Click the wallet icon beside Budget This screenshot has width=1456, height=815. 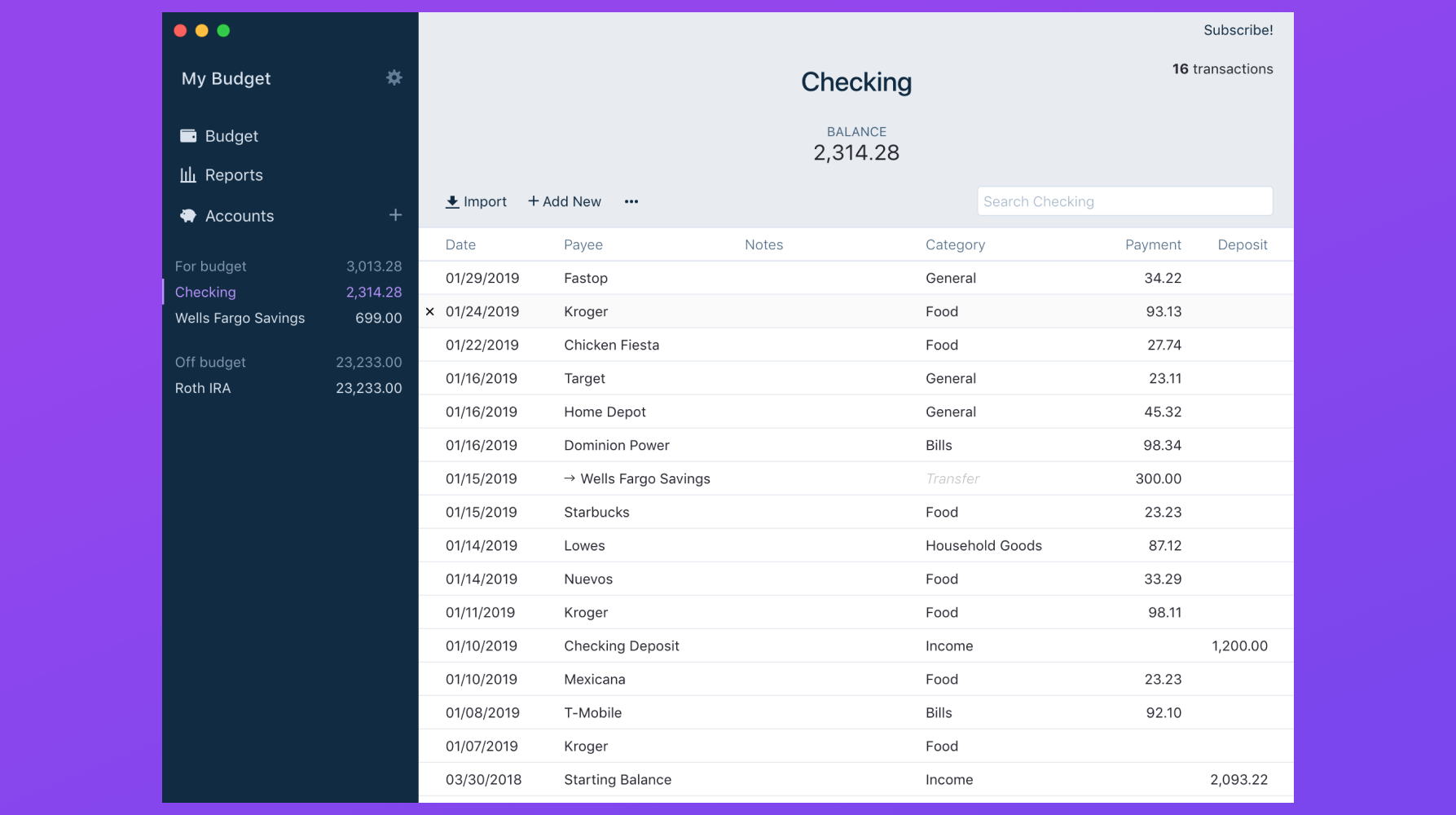(188, 135)
